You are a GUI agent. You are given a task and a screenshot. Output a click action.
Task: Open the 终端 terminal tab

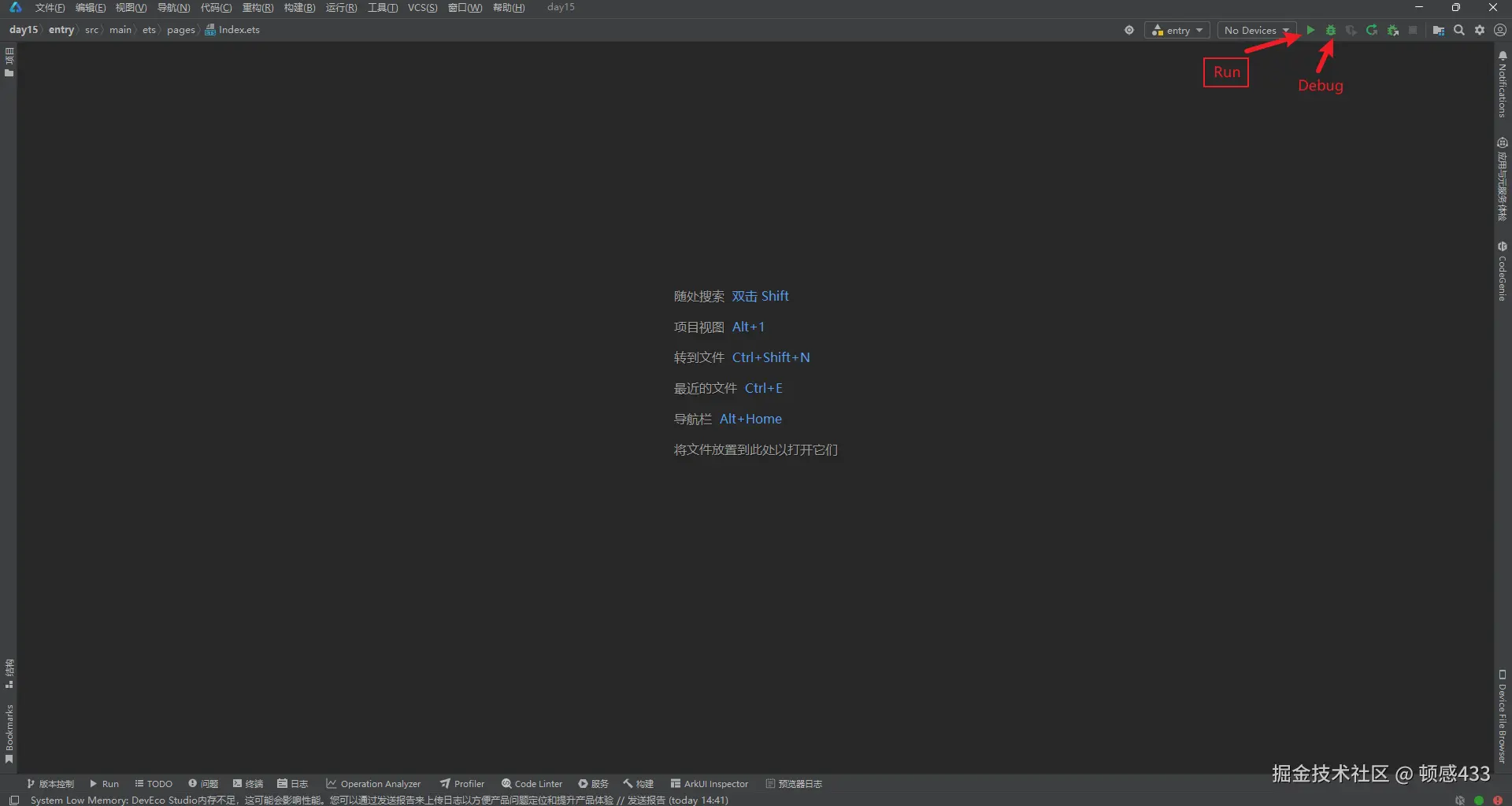click(x=248, y=784)
